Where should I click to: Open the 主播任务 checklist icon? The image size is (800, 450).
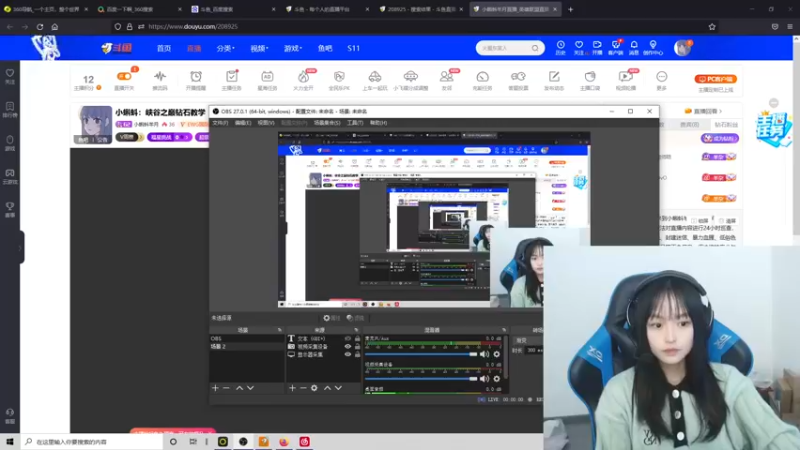pos(232,77)
